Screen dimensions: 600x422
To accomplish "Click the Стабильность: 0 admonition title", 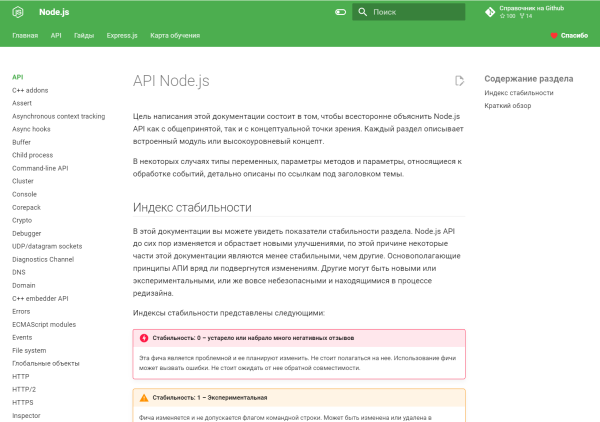I will coord(253,338).
